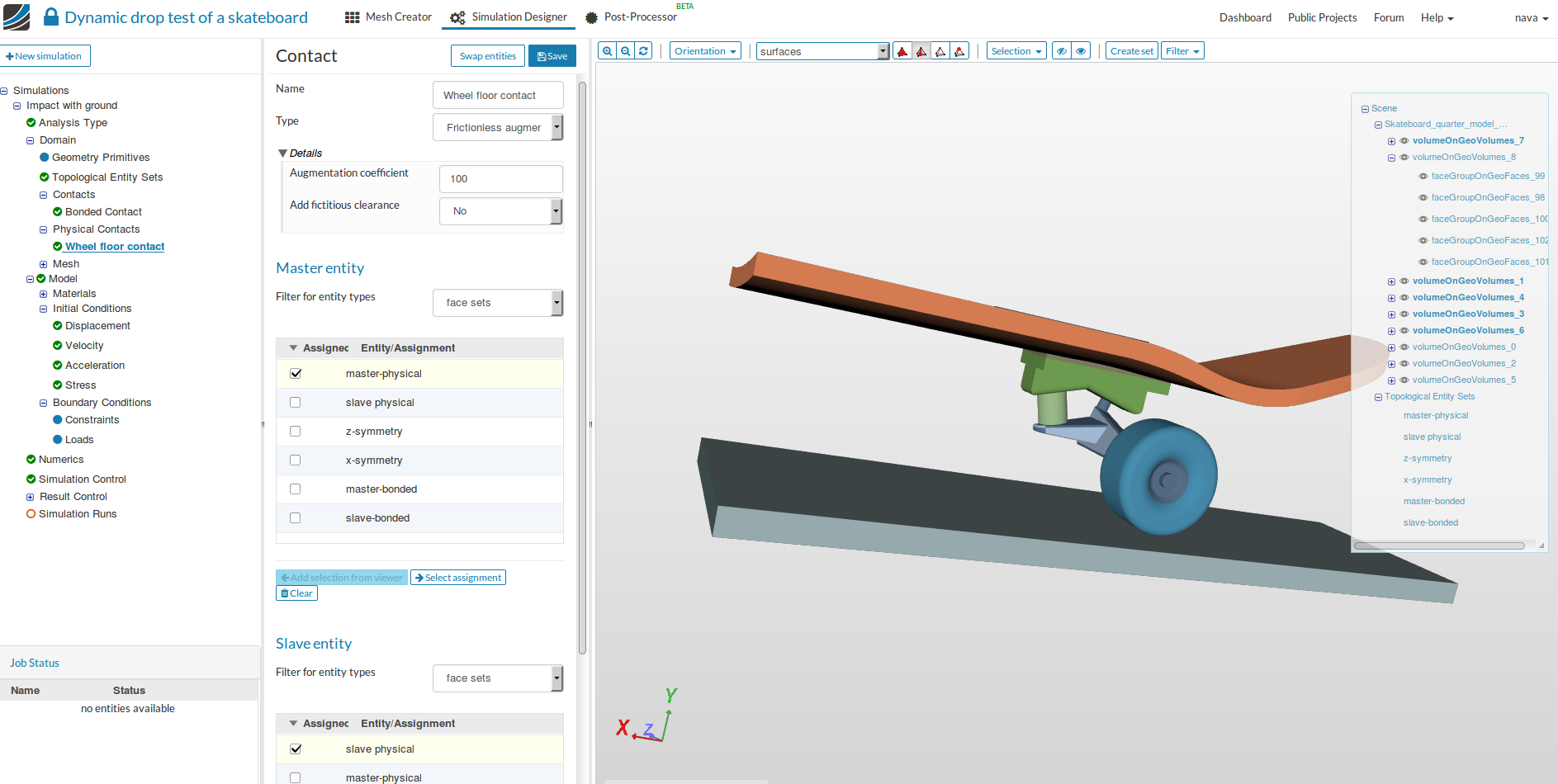Check slave-bonded in Master entity table
Screen dimensions: 1558x784
click(x=296, y=518)
